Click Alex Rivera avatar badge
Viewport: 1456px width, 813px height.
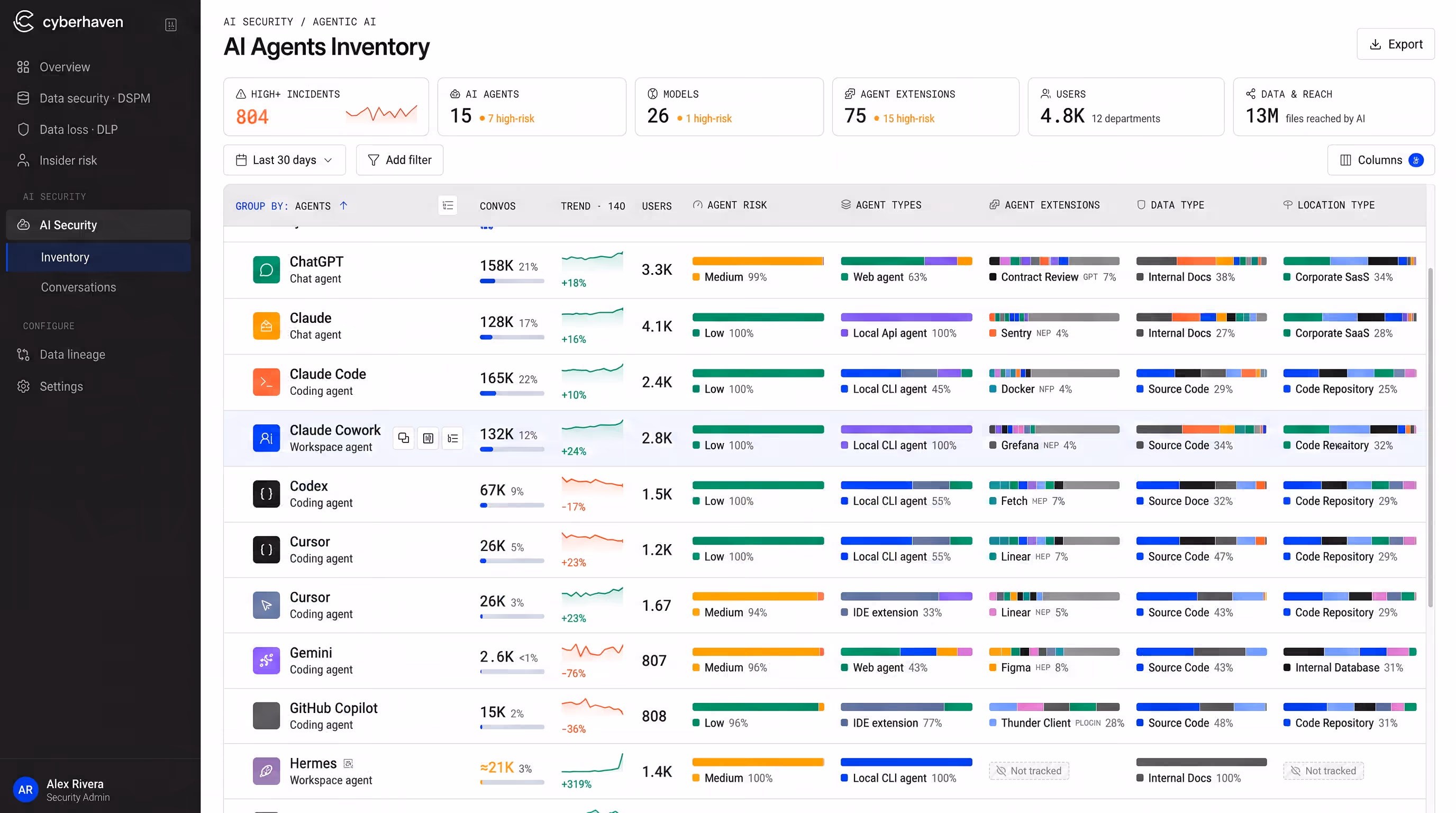[25, 789]
